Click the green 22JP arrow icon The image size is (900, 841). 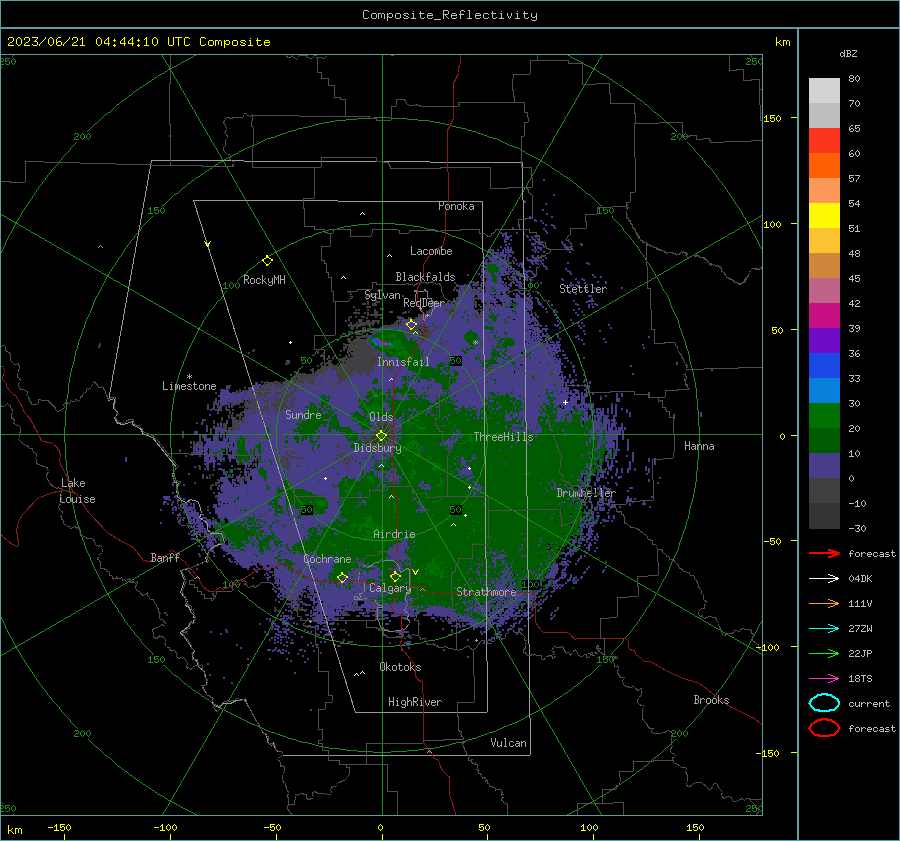coord(824,653)
